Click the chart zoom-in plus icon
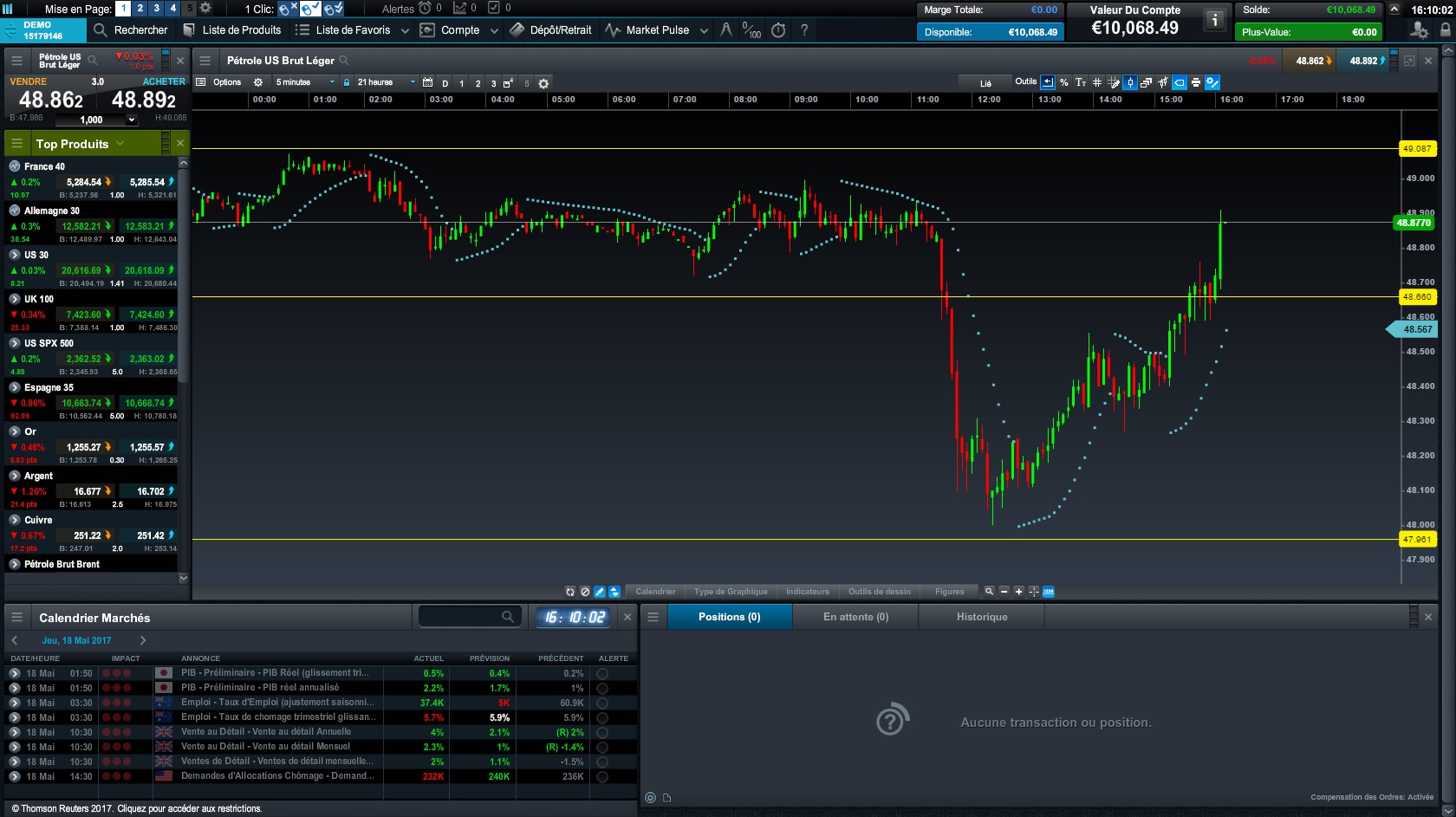 [1019, 592]
